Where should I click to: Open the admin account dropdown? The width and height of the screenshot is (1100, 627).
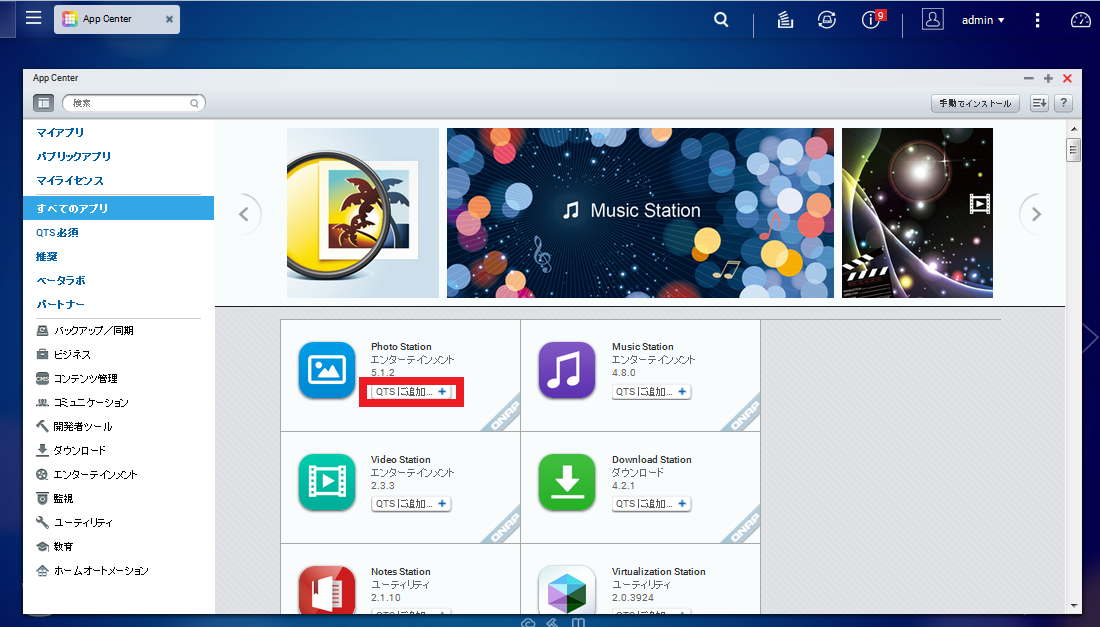coord(983,20)
